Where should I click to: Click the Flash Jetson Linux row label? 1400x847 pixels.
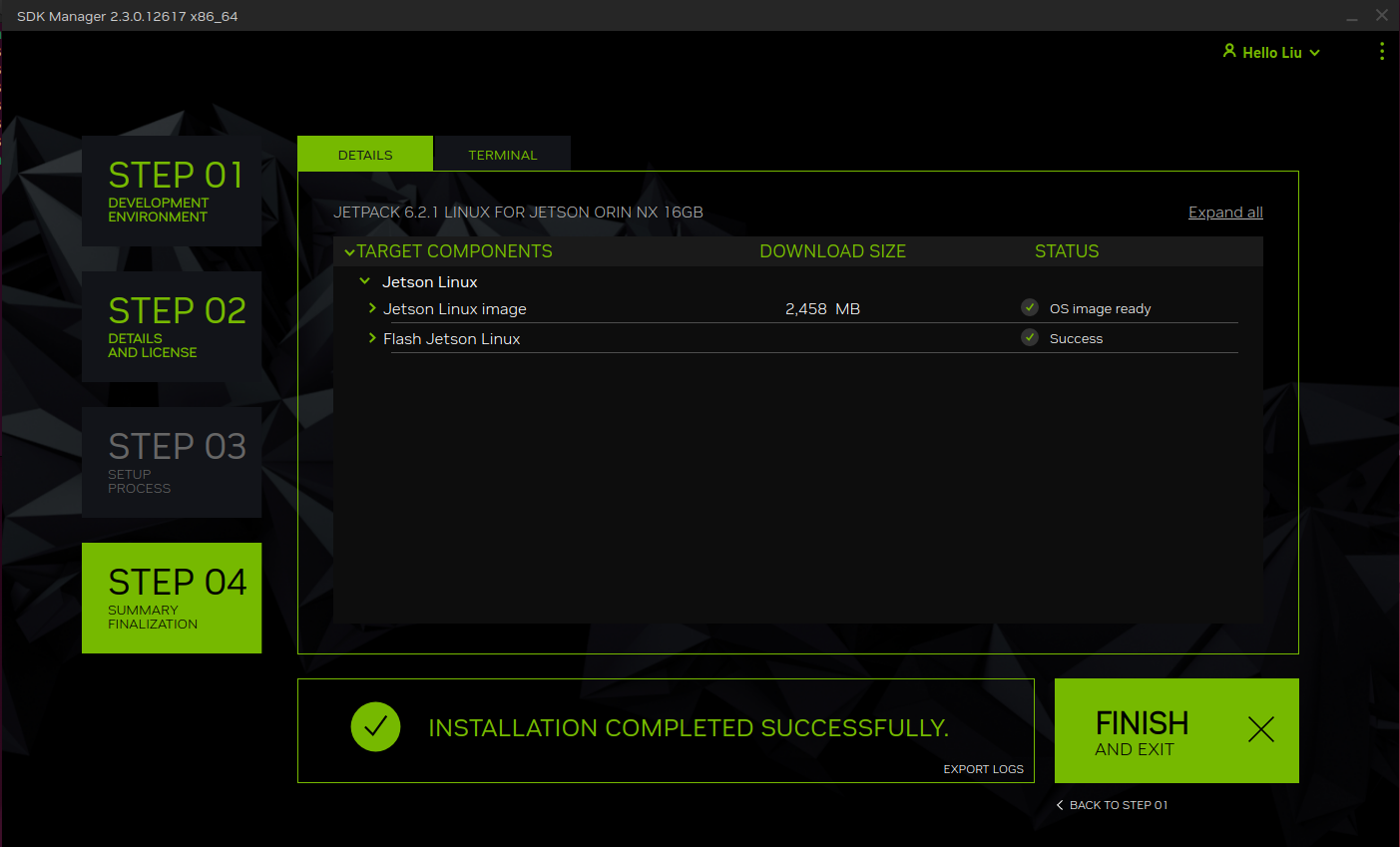451,339
